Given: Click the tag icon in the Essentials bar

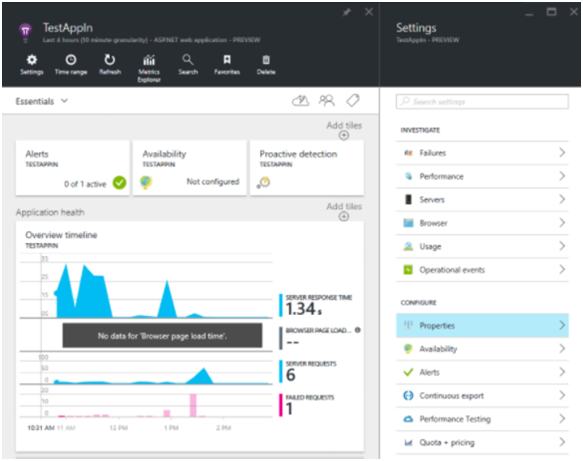Looking at the screenshot, I should 353,100.
